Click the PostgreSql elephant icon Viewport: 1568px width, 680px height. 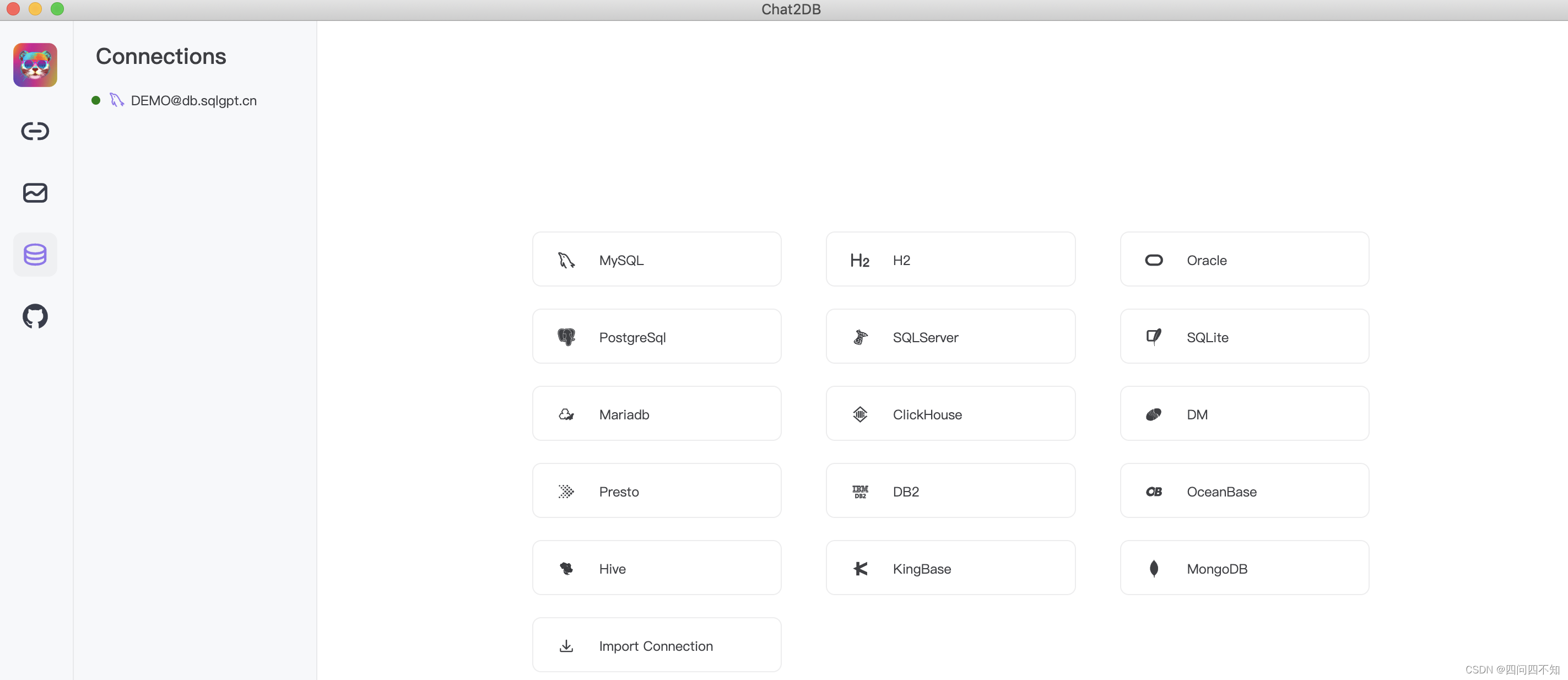[566, 337]
